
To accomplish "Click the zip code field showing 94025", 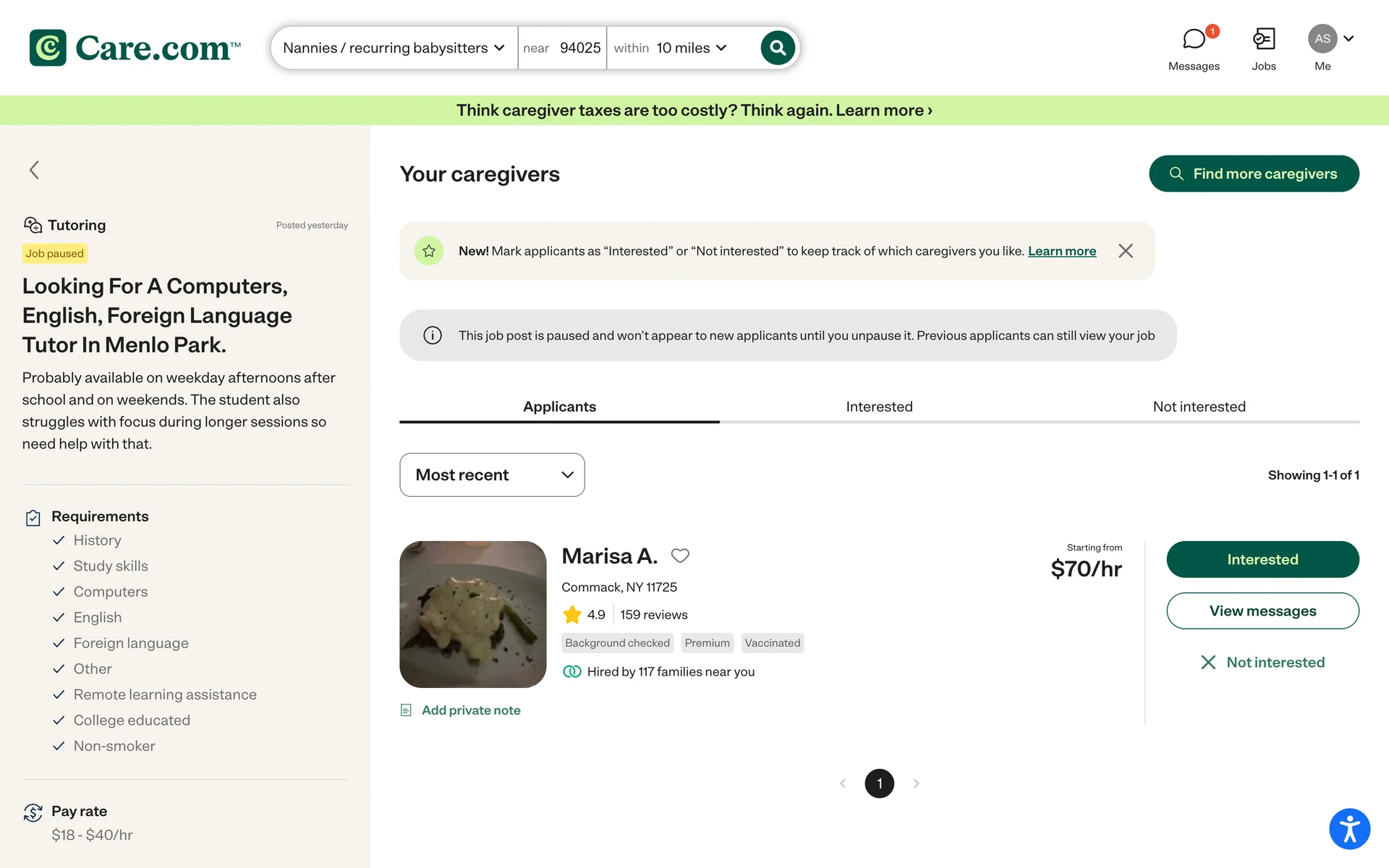I will [579, 48].
